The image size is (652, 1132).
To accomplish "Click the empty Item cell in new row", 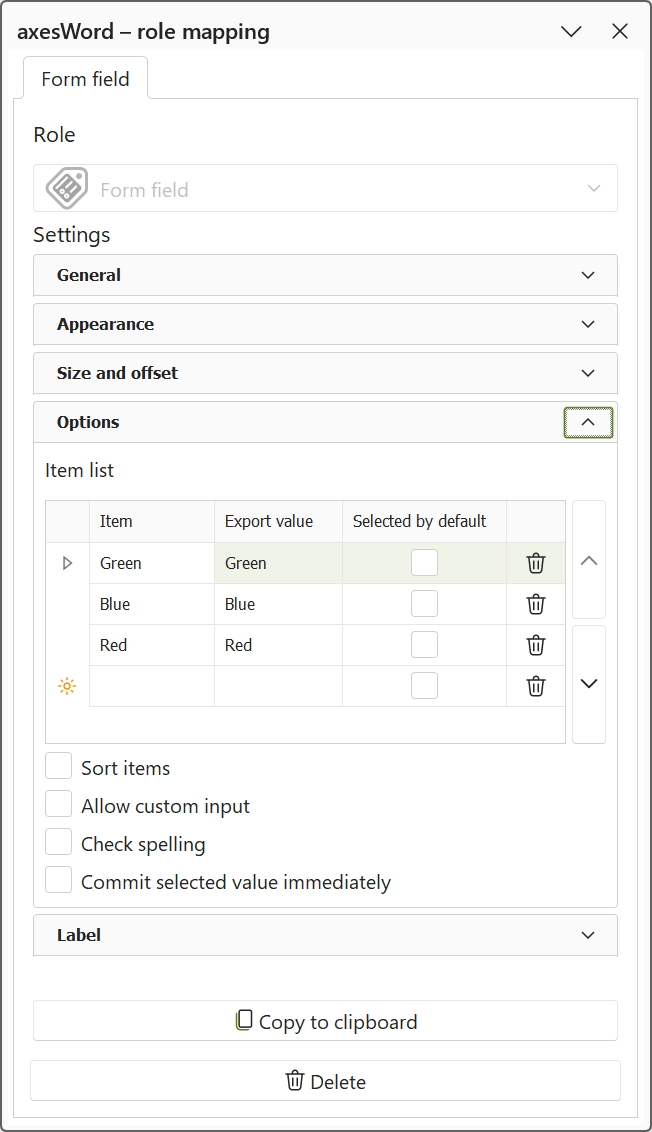I will click(x=152, y=686).
